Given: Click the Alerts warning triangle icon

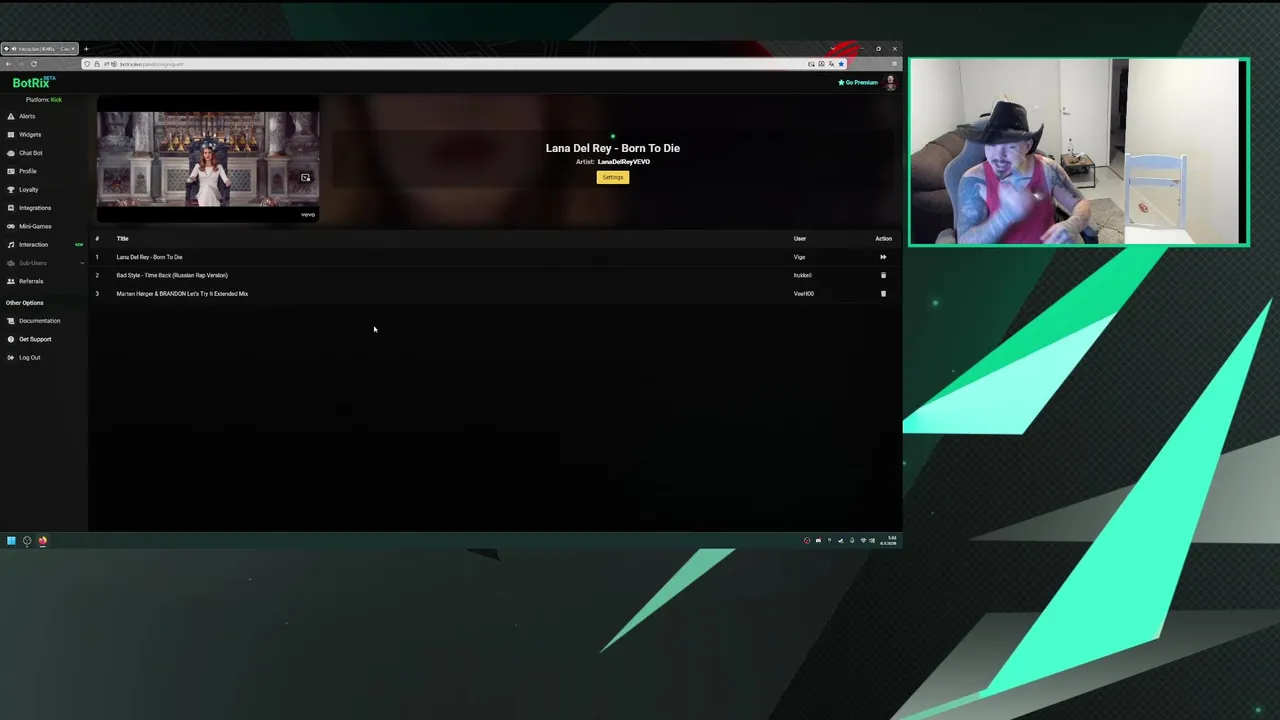Looking at the screenshot, I should [11, 116].
